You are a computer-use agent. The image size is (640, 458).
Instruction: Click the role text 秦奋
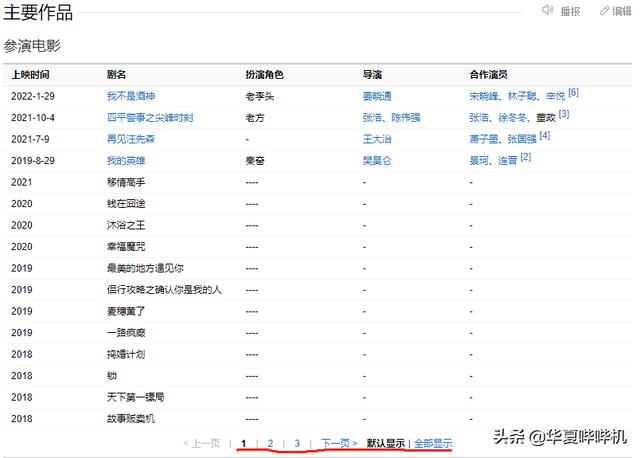[x=255, y=161]
